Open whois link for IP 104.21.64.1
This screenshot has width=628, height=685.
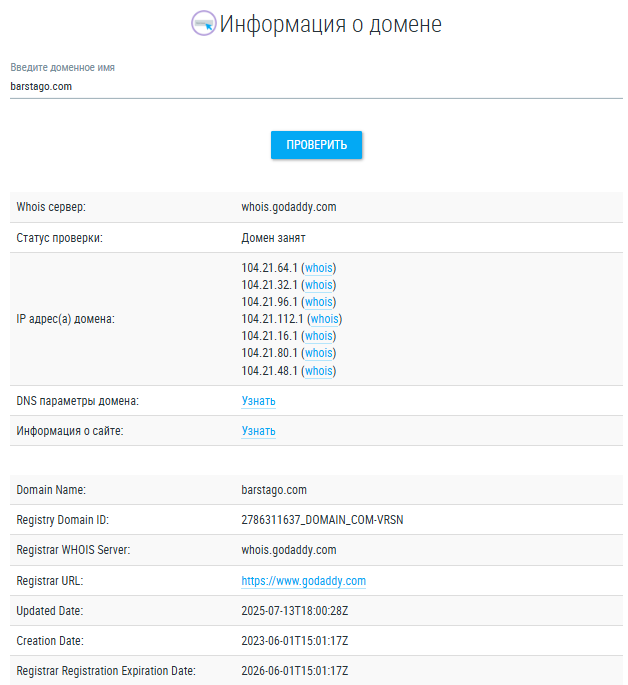click(319, 268)
